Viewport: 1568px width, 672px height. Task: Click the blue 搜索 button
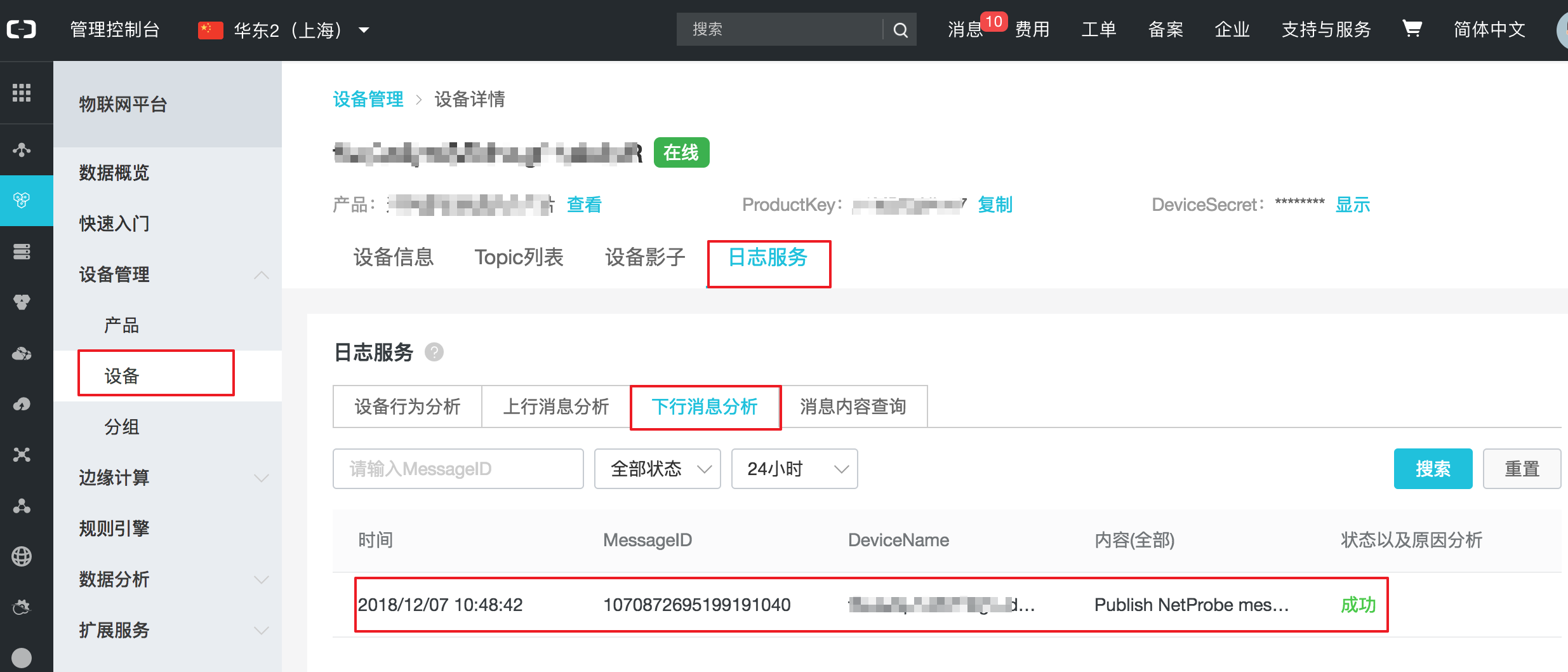click(1433, 469)
